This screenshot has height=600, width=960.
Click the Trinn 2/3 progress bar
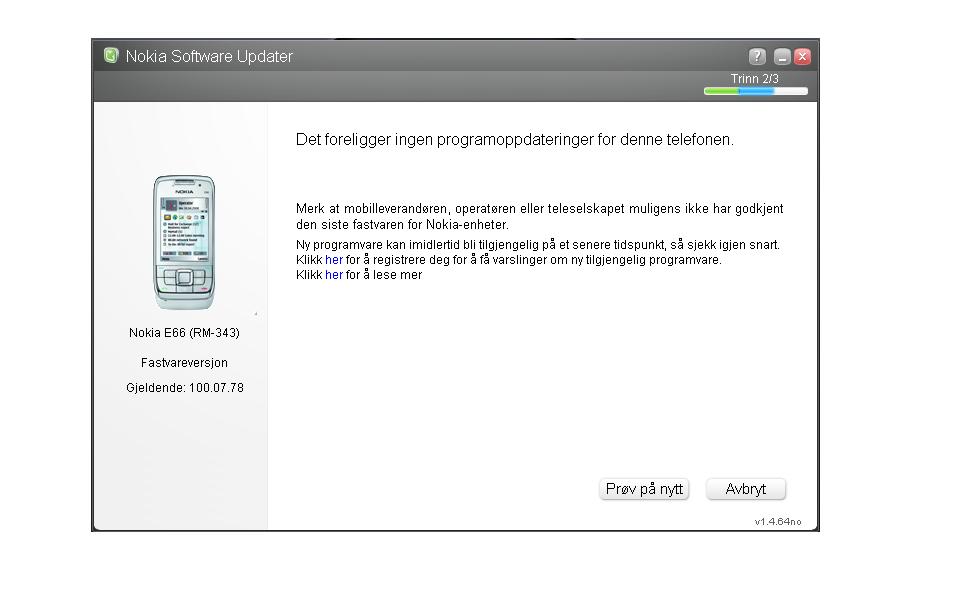pos(756,91)
